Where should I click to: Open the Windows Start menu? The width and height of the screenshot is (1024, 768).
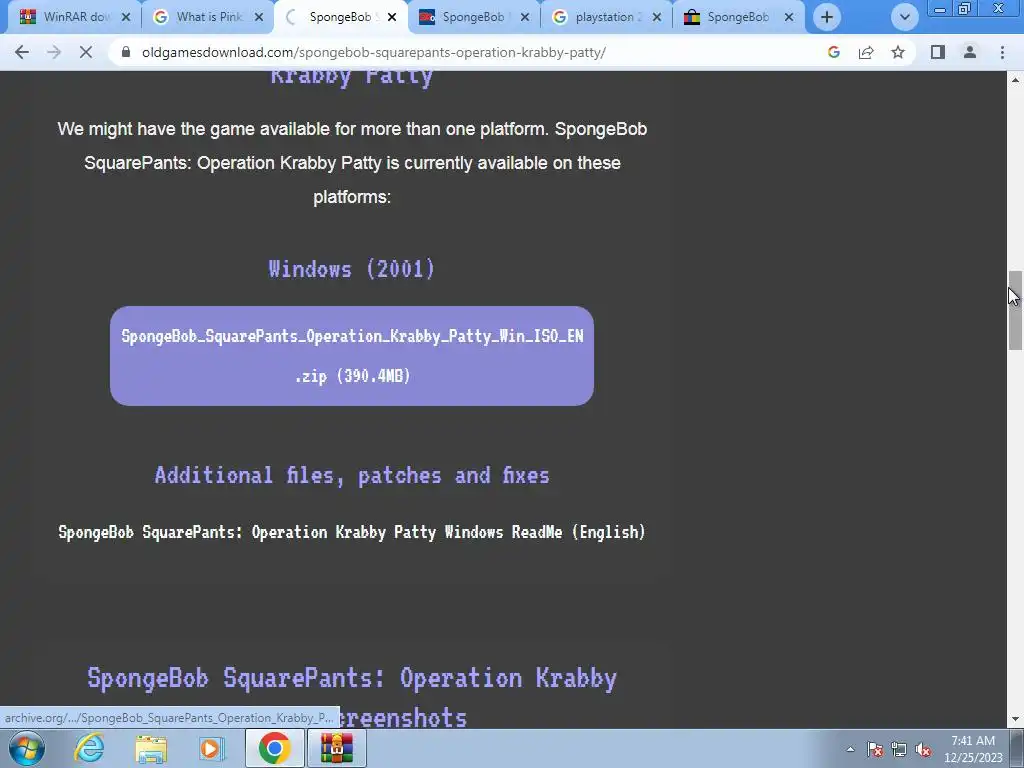[x=27, y=748]
